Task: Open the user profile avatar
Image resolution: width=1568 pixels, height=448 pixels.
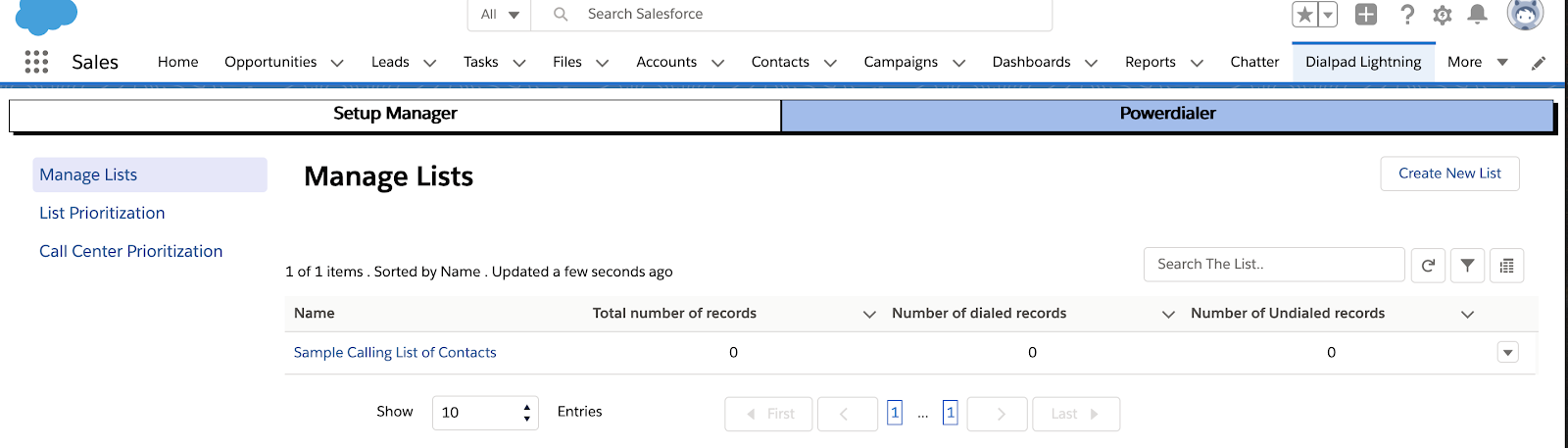Action: 1525,13
